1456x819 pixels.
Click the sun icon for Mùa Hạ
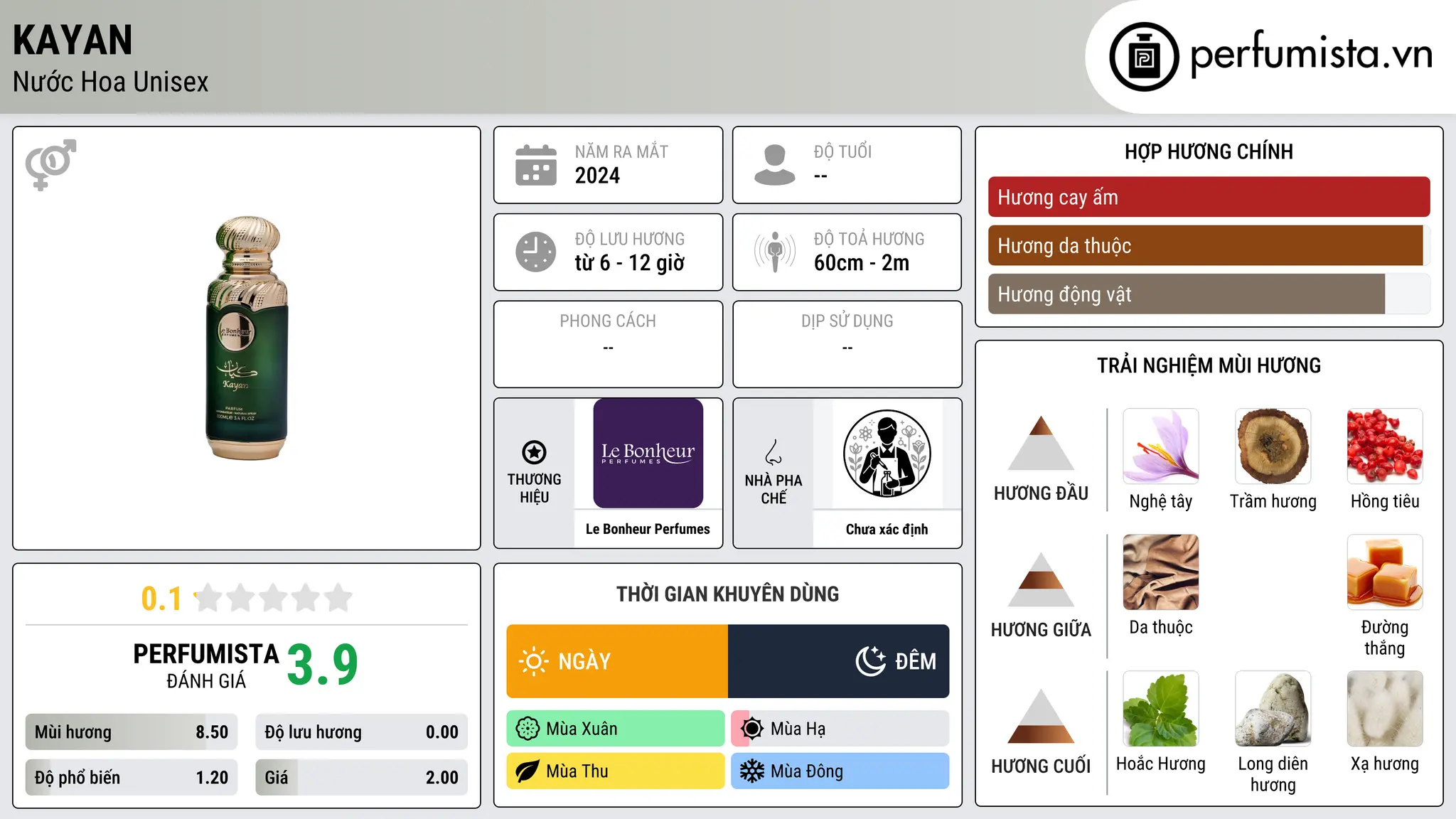(x=752, y=729)
